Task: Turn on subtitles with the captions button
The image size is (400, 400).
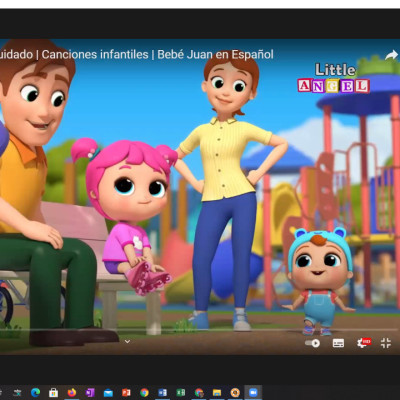Action: 338,343
